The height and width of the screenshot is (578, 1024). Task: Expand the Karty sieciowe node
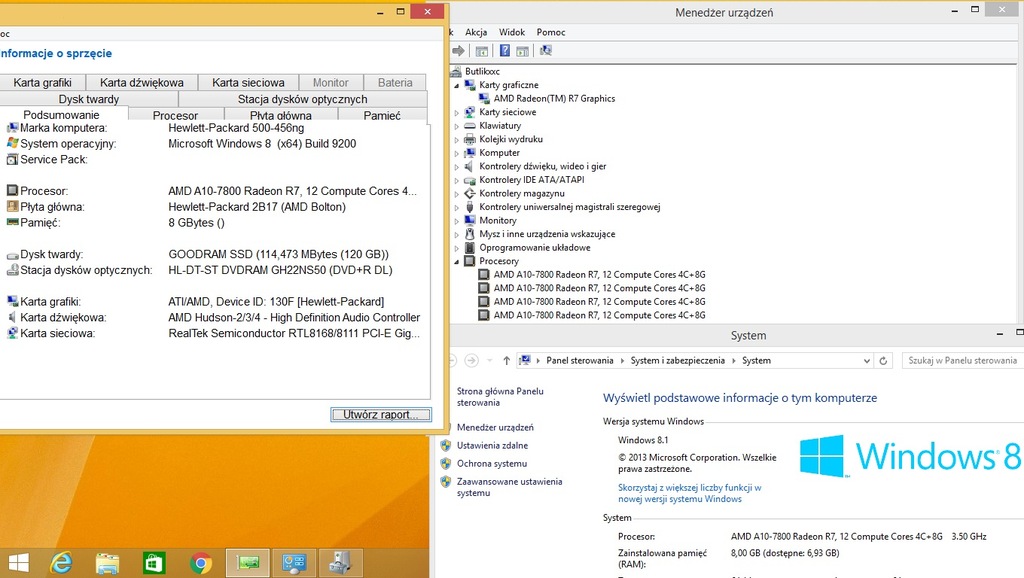456,113
